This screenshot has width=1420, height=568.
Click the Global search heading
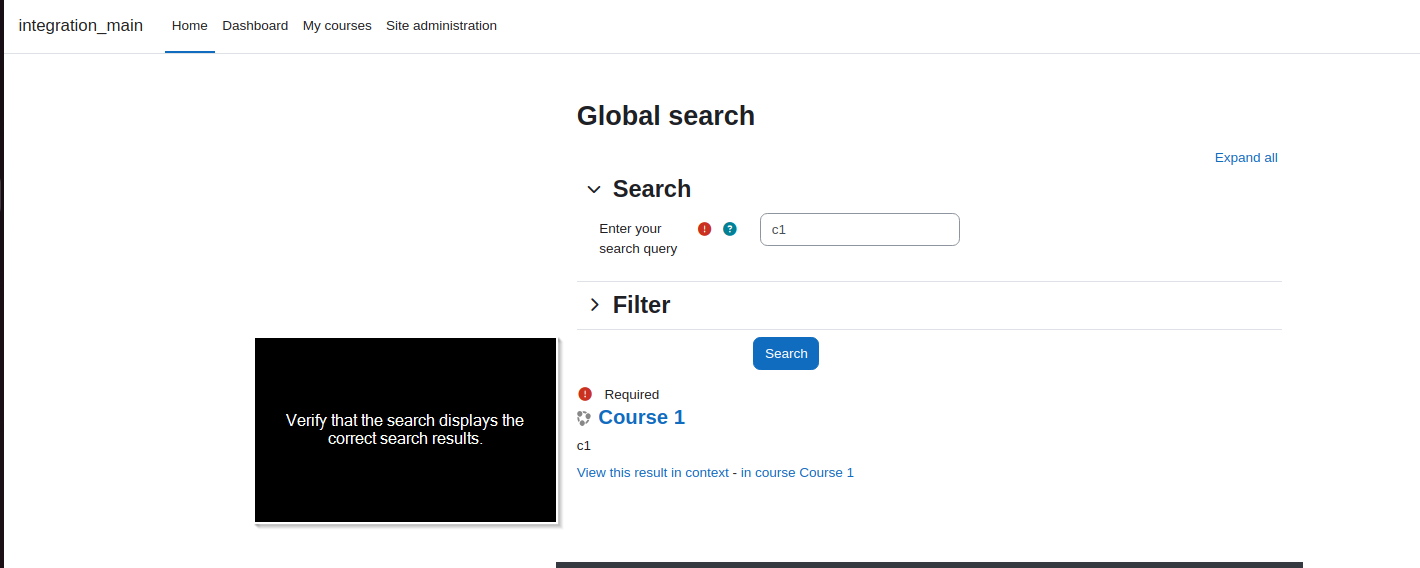click(x=666, y=116)
